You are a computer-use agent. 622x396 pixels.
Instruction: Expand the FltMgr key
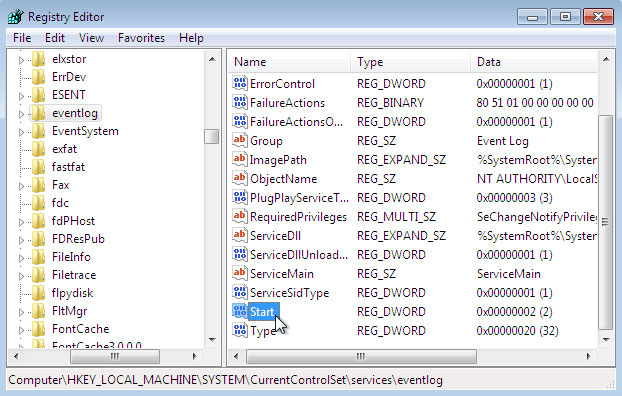[21, 312]
